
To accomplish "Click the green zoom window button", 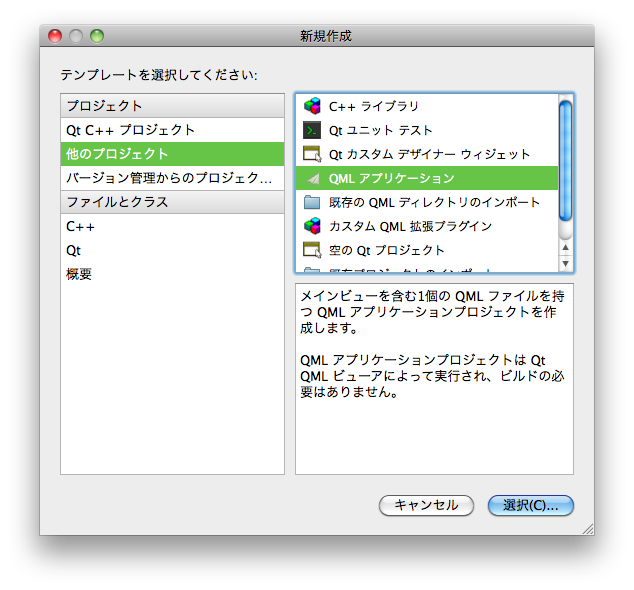I will pyautogui.click(x=97, y=36).
